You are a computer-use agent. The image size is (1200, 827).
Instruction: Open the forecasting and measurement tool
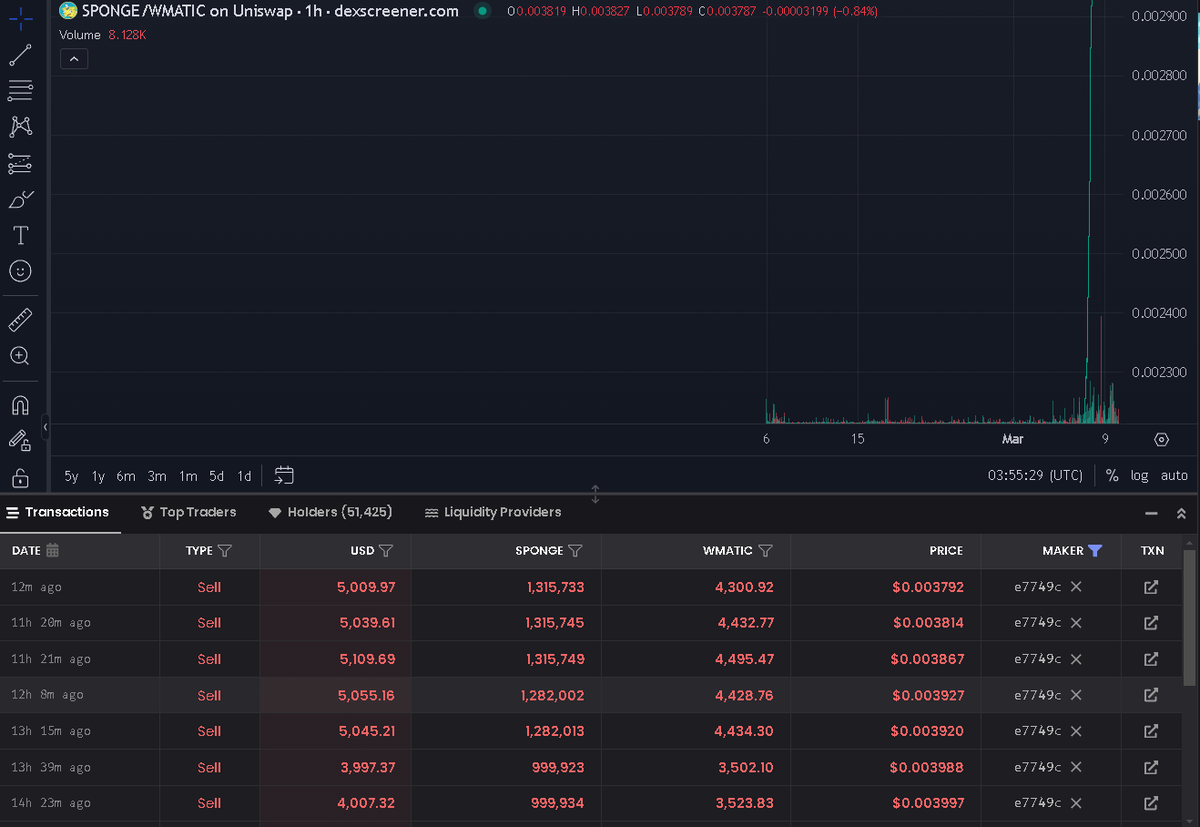coord(20,163)
